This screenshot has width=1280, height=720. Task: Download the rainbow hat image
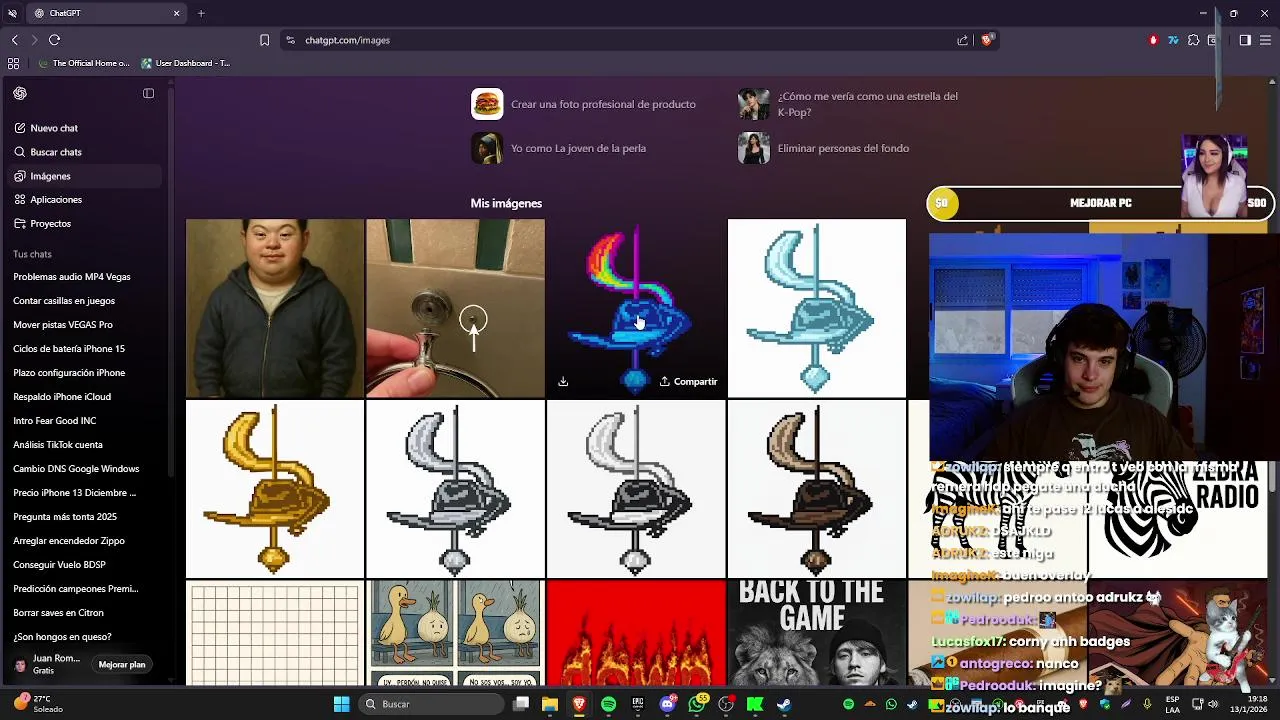click(563, 382)
